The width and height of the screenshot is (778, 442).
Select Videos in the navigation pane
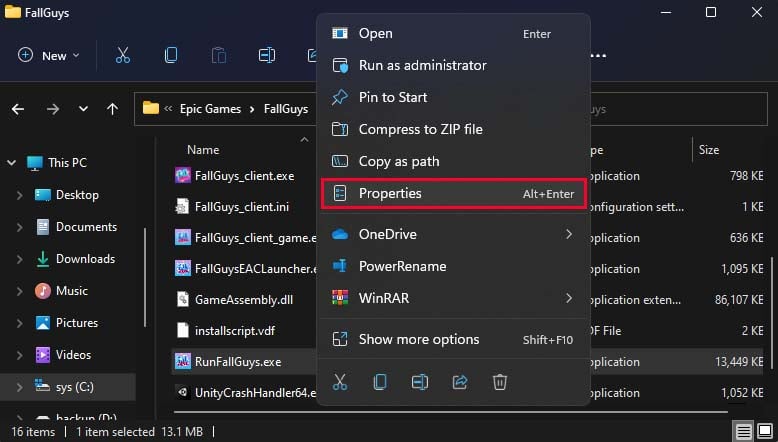[73, 355]
